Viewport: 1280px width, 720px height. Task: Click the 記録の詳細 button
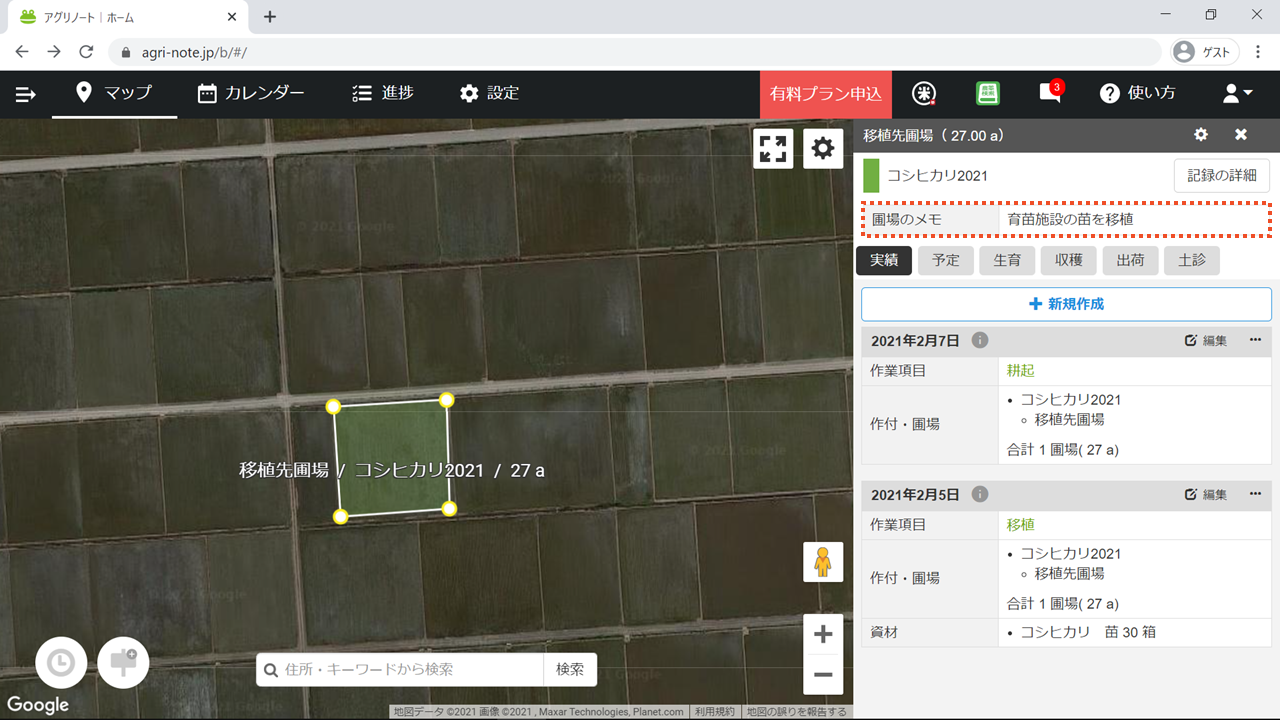click(1222, 175)
